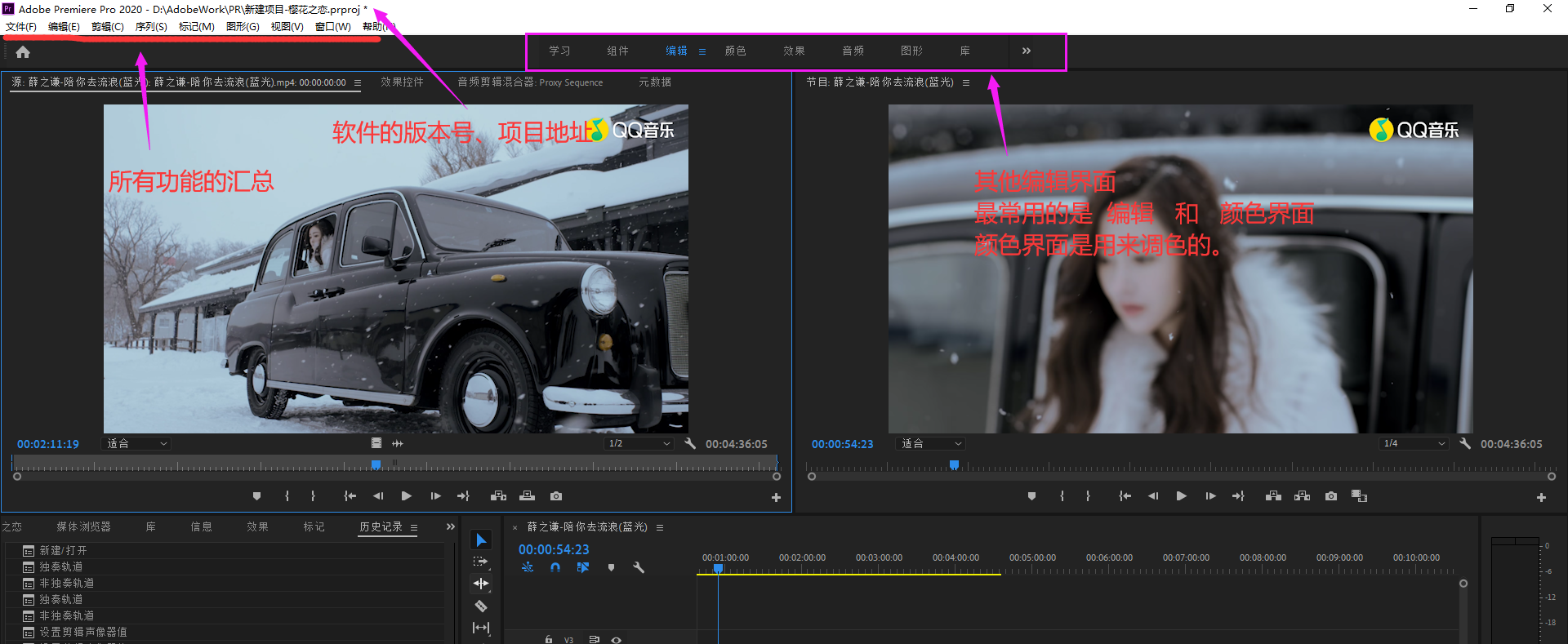This screenshot has height=644, width=1568.
Task: Export frame from Program monitor
Action: pos(1331,496)
